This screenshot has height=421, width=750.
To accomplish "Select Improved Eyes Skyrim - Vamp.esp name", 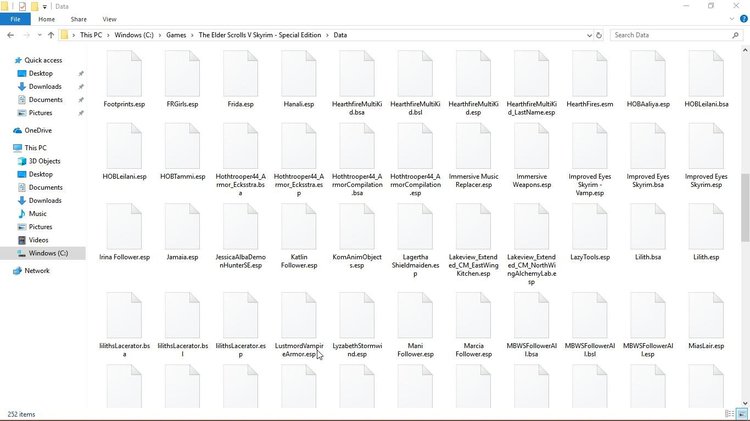I will tap(590, 185).
